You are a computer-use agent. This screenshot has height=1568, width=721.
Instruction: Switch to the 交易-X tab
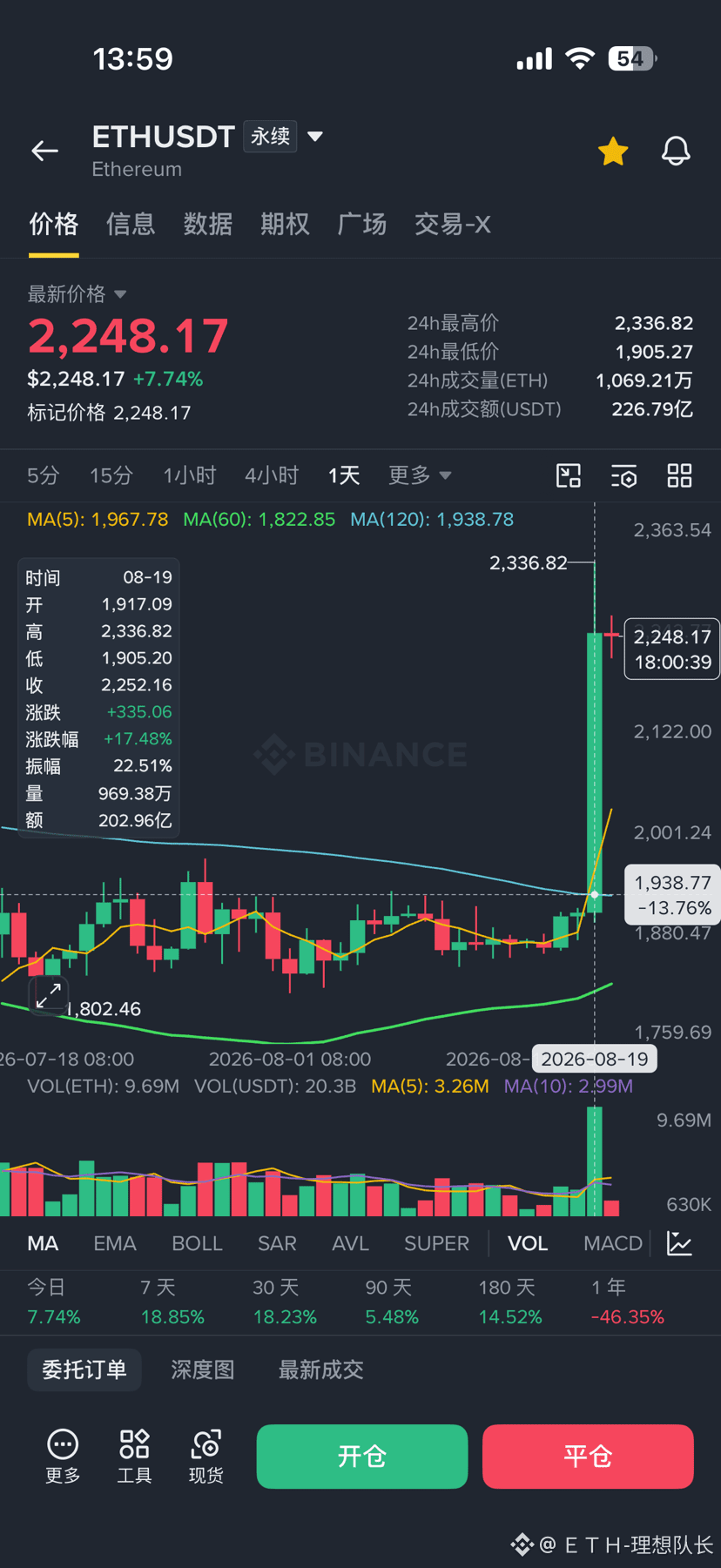452,224
